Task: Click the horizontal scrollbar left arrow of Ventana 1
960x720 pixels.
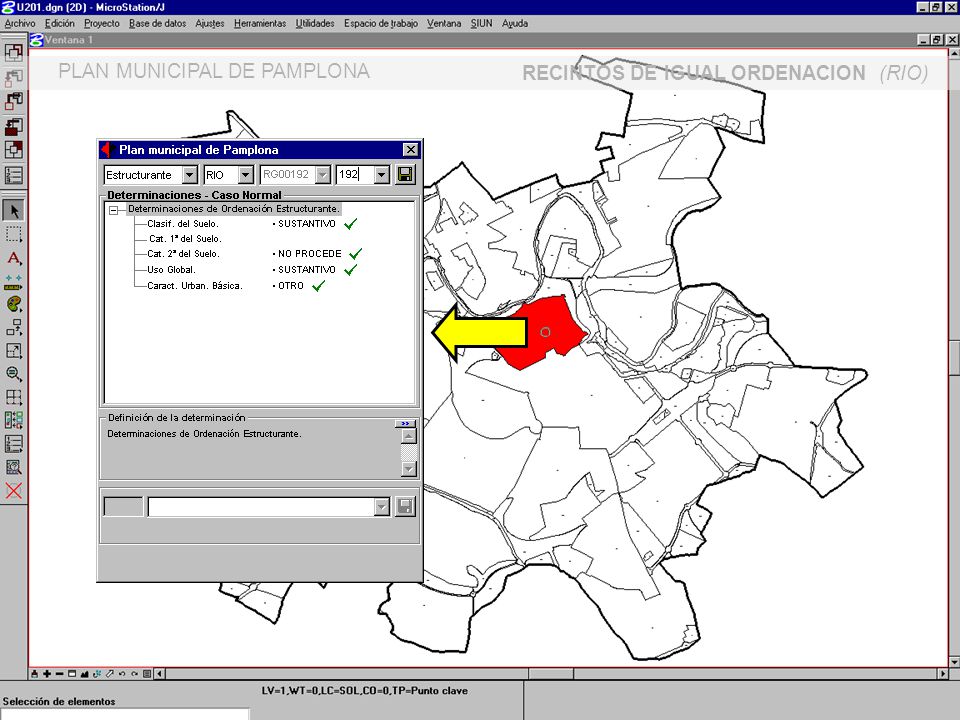Action: 159,673
